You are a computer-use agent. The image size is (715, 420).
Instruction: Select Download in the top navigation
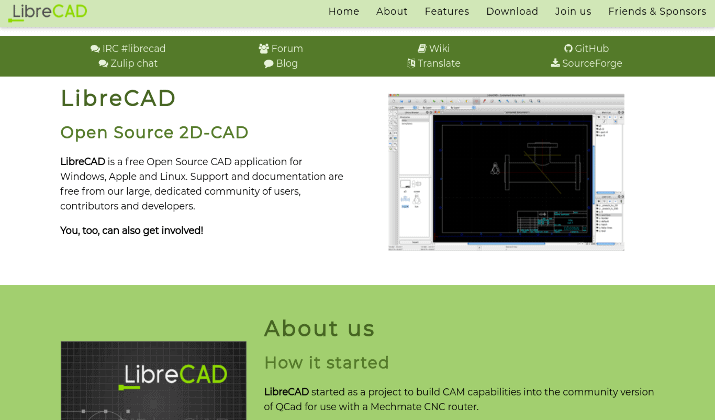click(511, 12)
